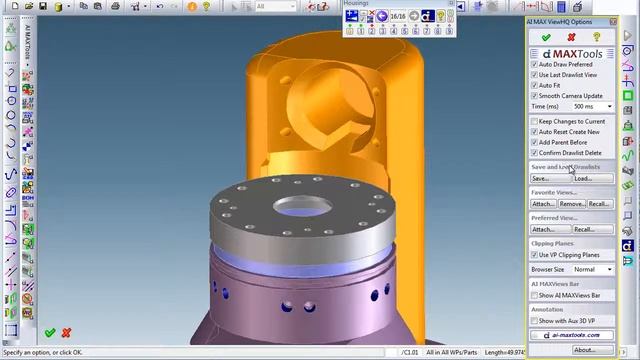Enable Keep Changes to Current checkbox
Viewport: 640px width, 360px height.
pyautogui.click(x=534, y=122)
